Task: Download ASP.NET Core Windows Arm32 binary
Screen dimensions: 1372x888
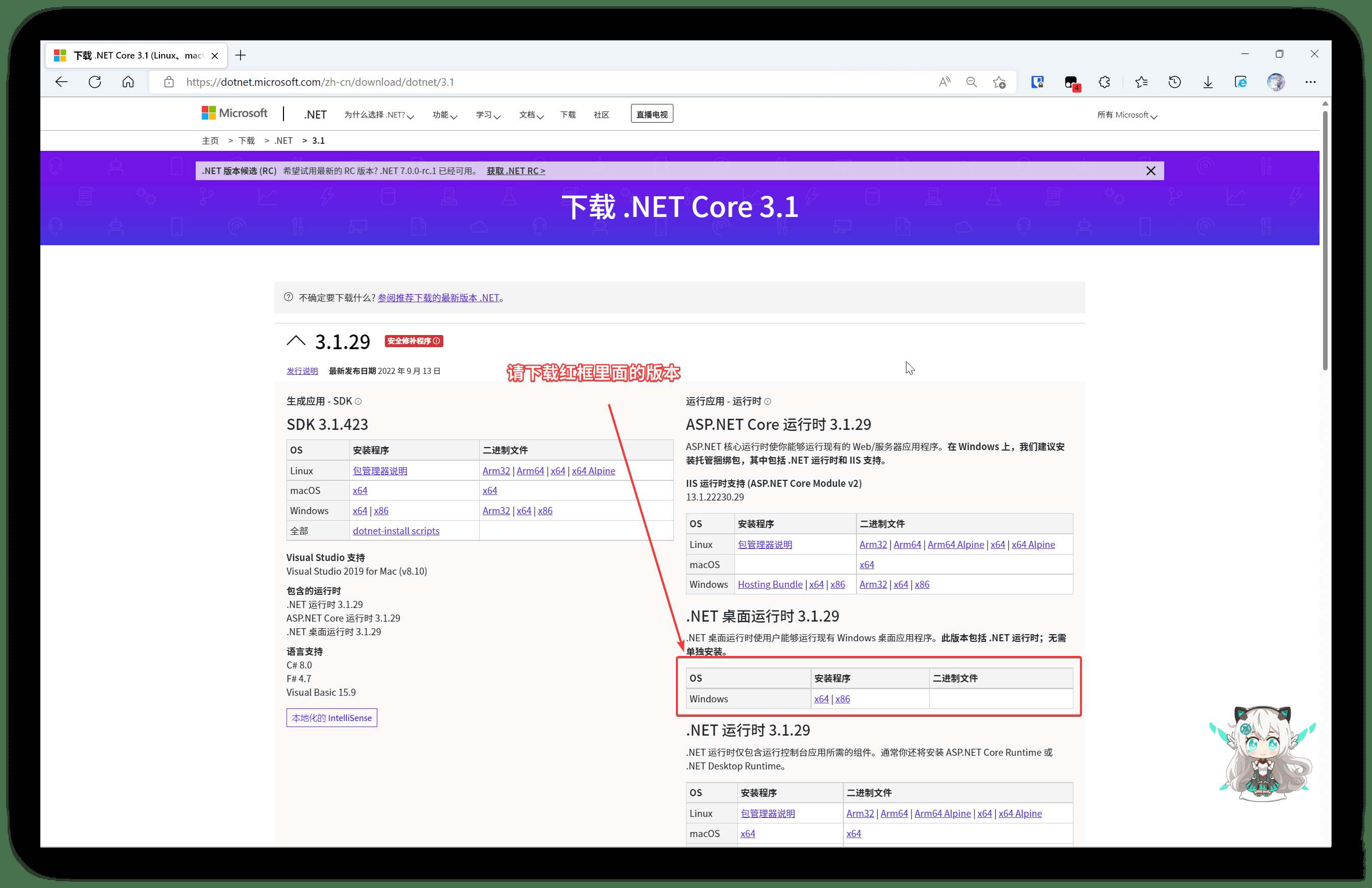Action: [873, 584]
